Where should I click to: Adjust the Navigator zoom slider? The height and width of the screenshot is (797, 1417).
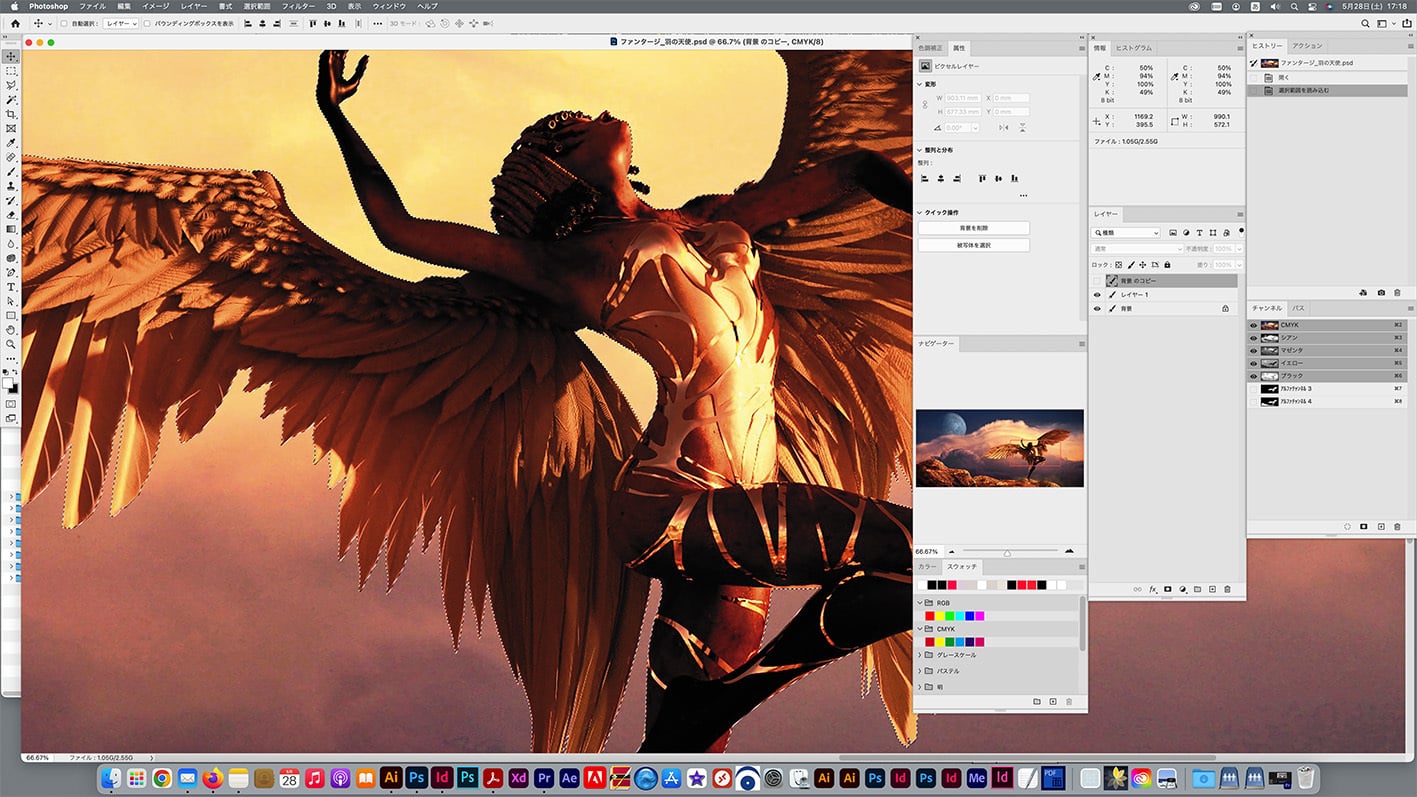click(1007, 552)
